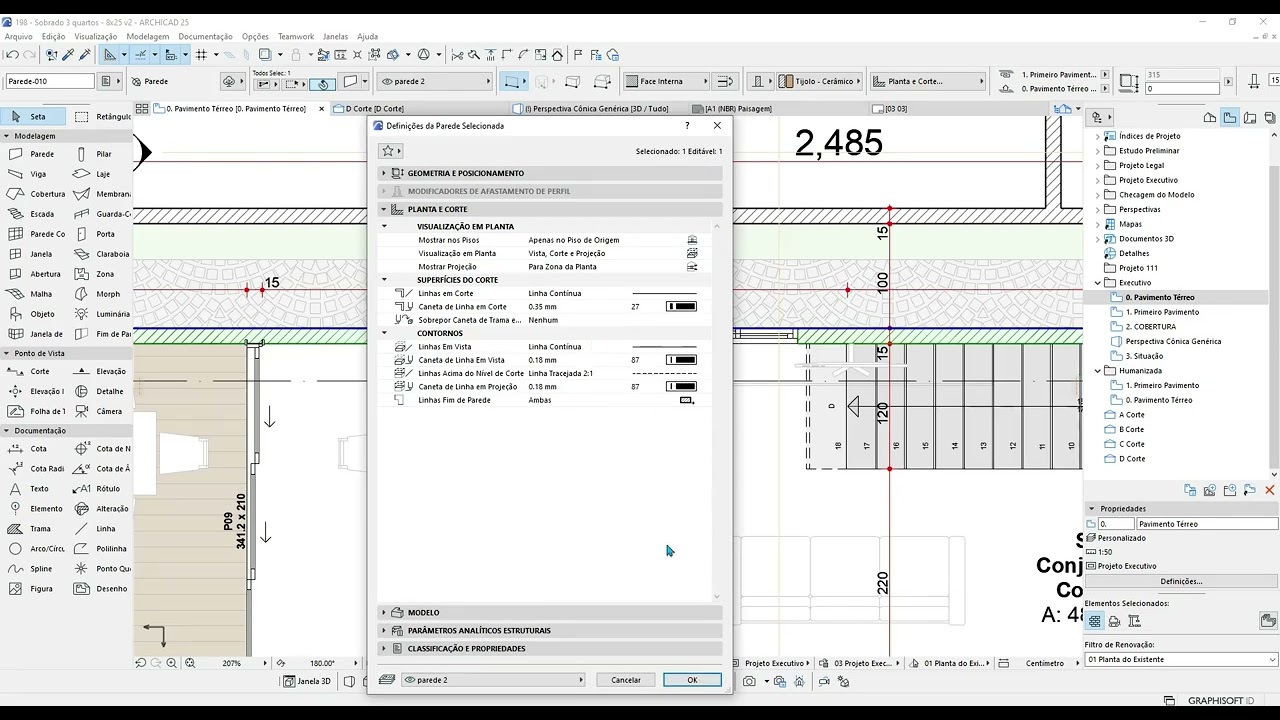1280x720 pixels.
Task: Collapse the Planta e Corte panel
Action: point(551,209)
